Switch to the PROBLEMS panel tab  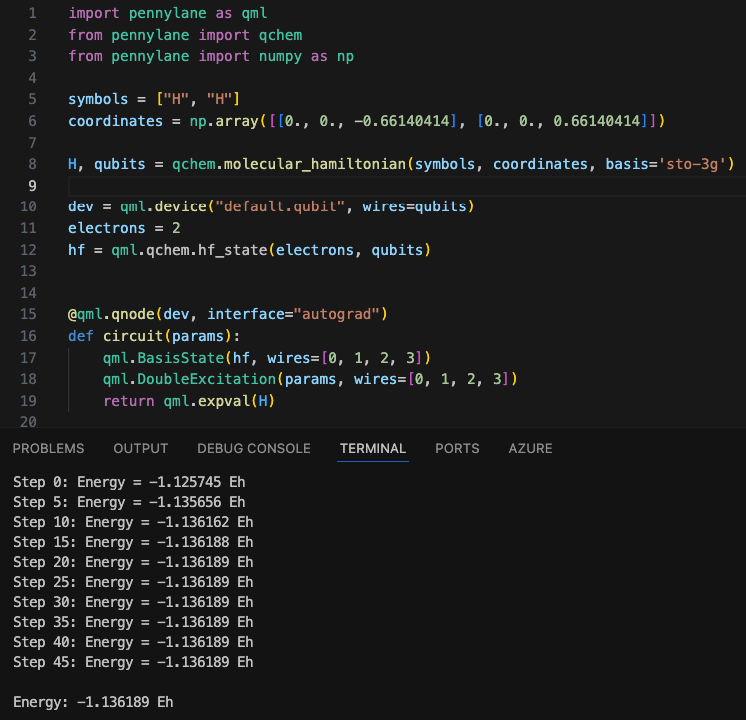48,448
